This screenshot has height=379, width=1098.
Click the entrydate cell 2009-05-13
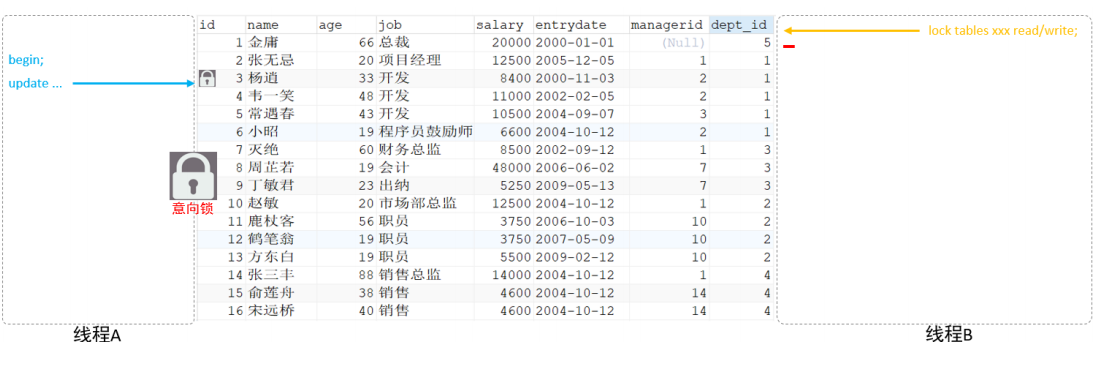[x=574, y=185]
